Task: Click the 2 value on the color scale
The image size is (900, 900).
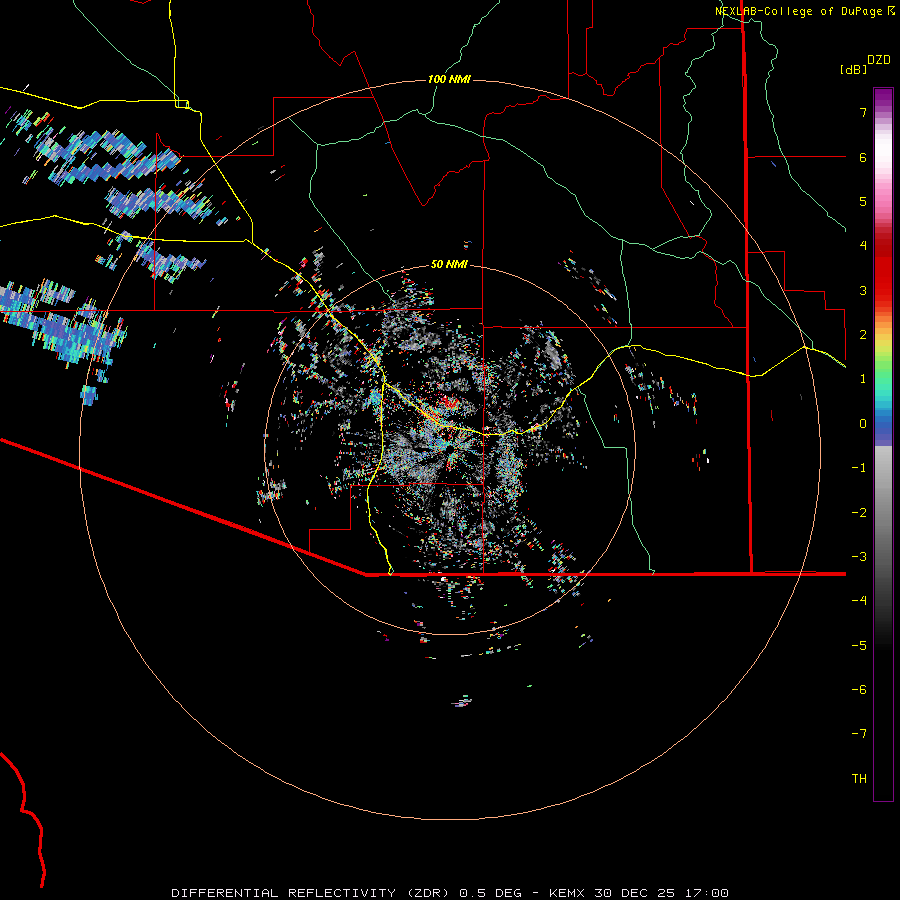Action: pos(863,335)
